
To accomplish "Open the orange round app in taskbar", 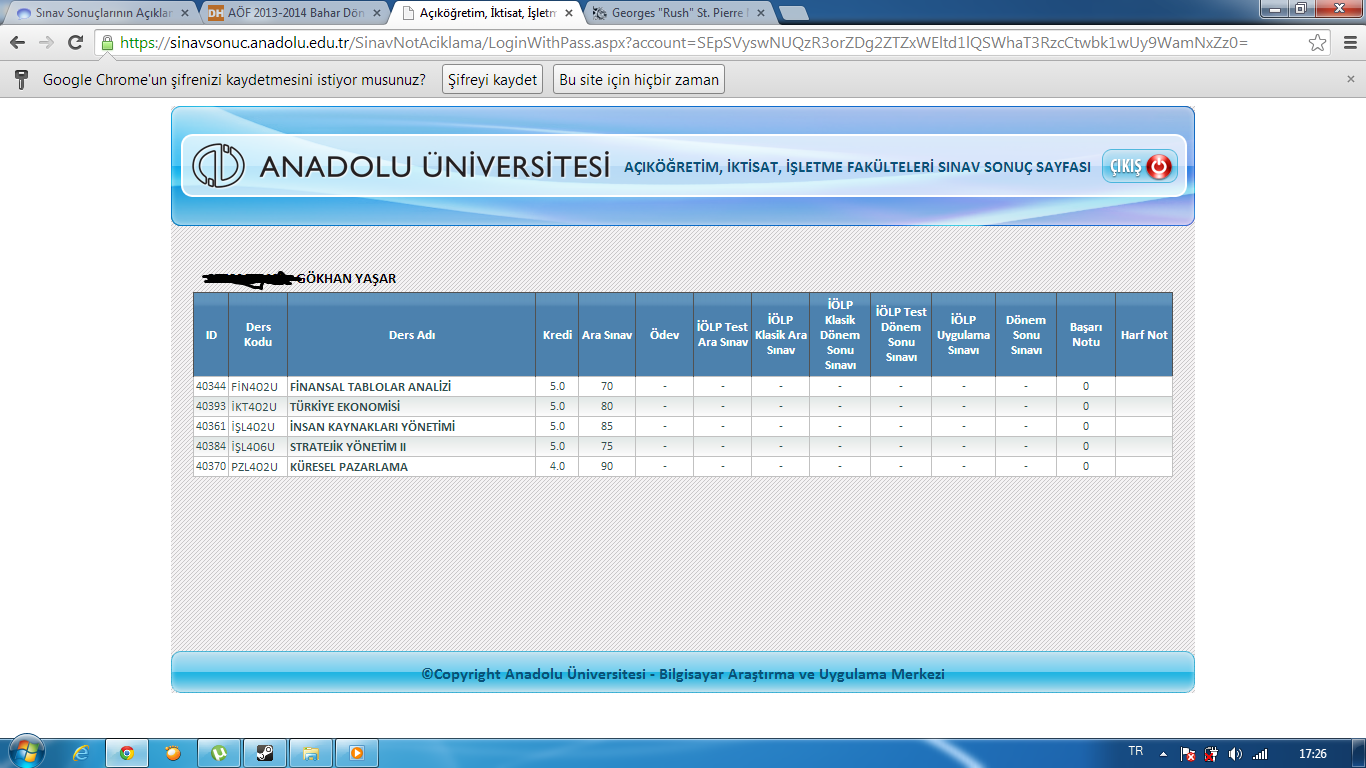I will (173, 753).
